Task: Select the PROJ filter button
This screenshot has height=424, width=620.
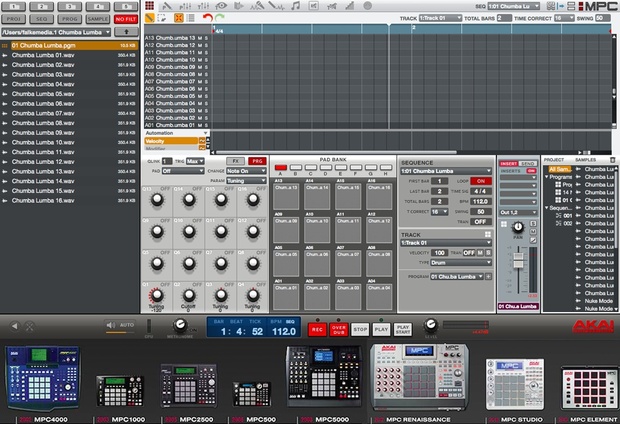Action: [13, 19]
